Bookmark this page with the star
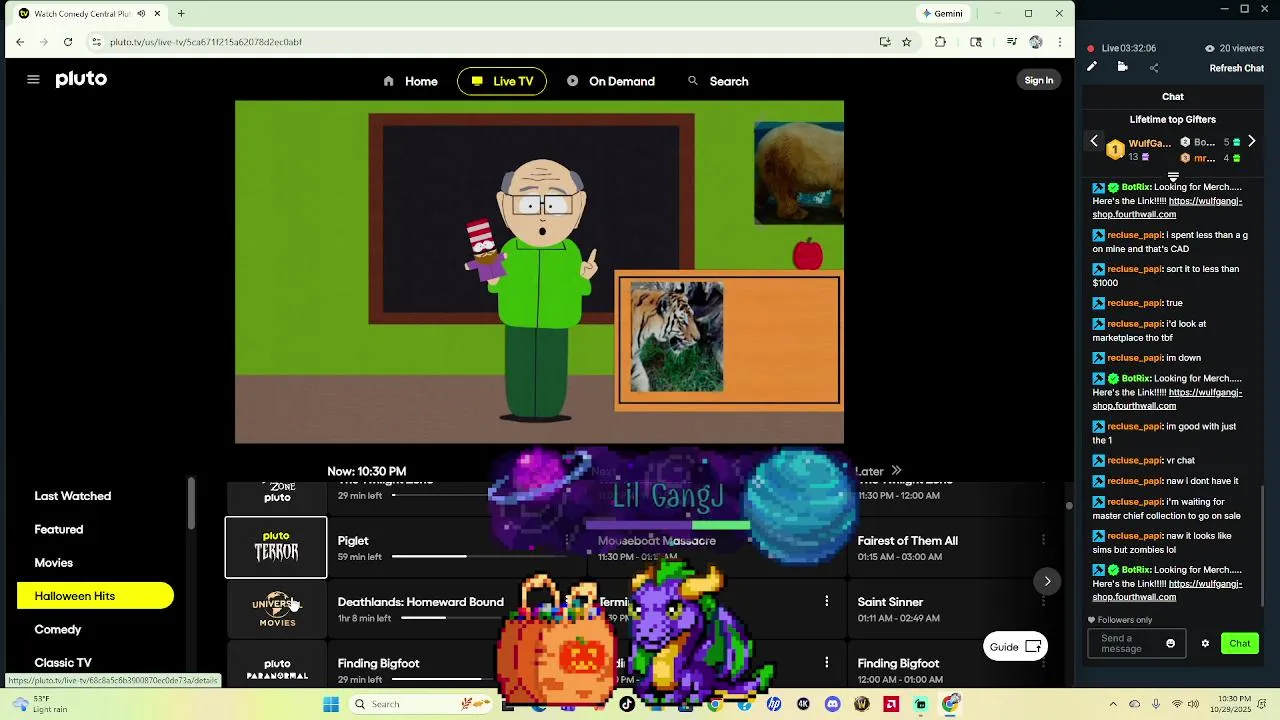Screen dimensions: 1280x720 click(907, 42)
